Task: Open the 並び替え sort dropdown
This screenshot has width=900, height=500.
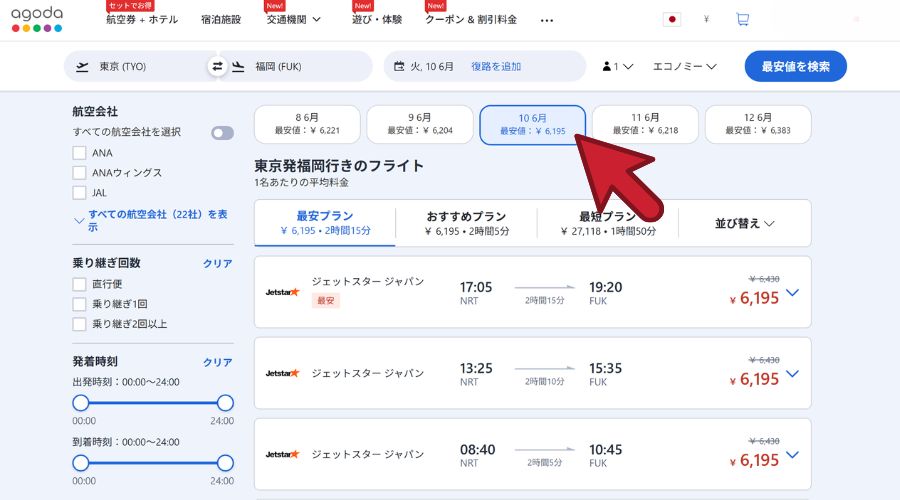Action: [744, 223]
